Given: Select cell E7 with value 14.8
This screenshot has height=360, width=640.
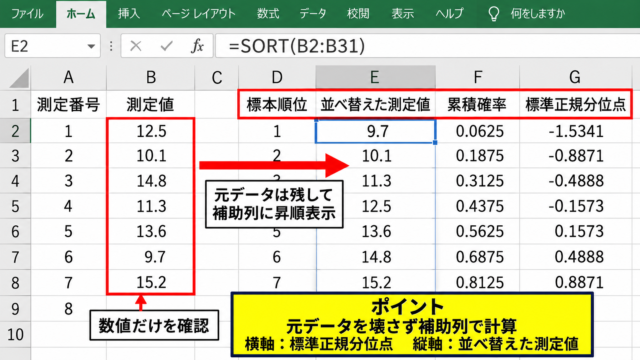Looking at the screenshot, I should click(x=375, y=257).
